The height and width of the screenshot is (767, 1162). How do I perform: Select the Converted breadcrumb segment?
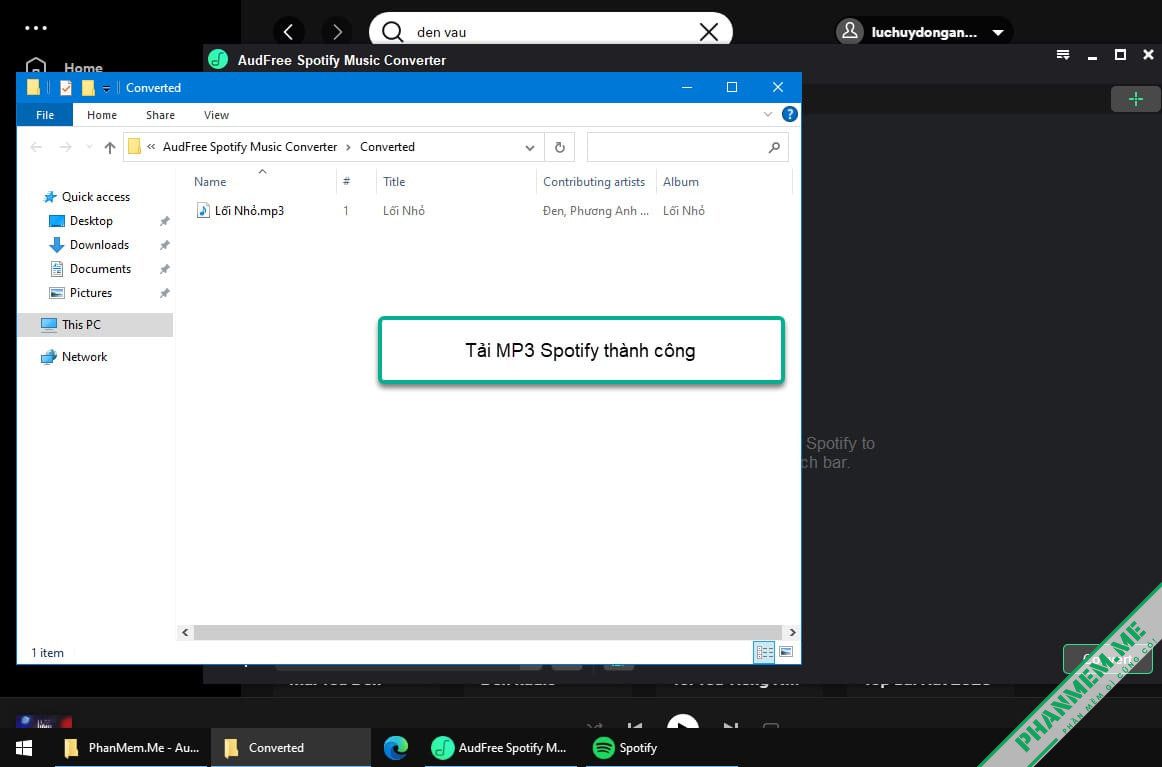coord(387,147)
